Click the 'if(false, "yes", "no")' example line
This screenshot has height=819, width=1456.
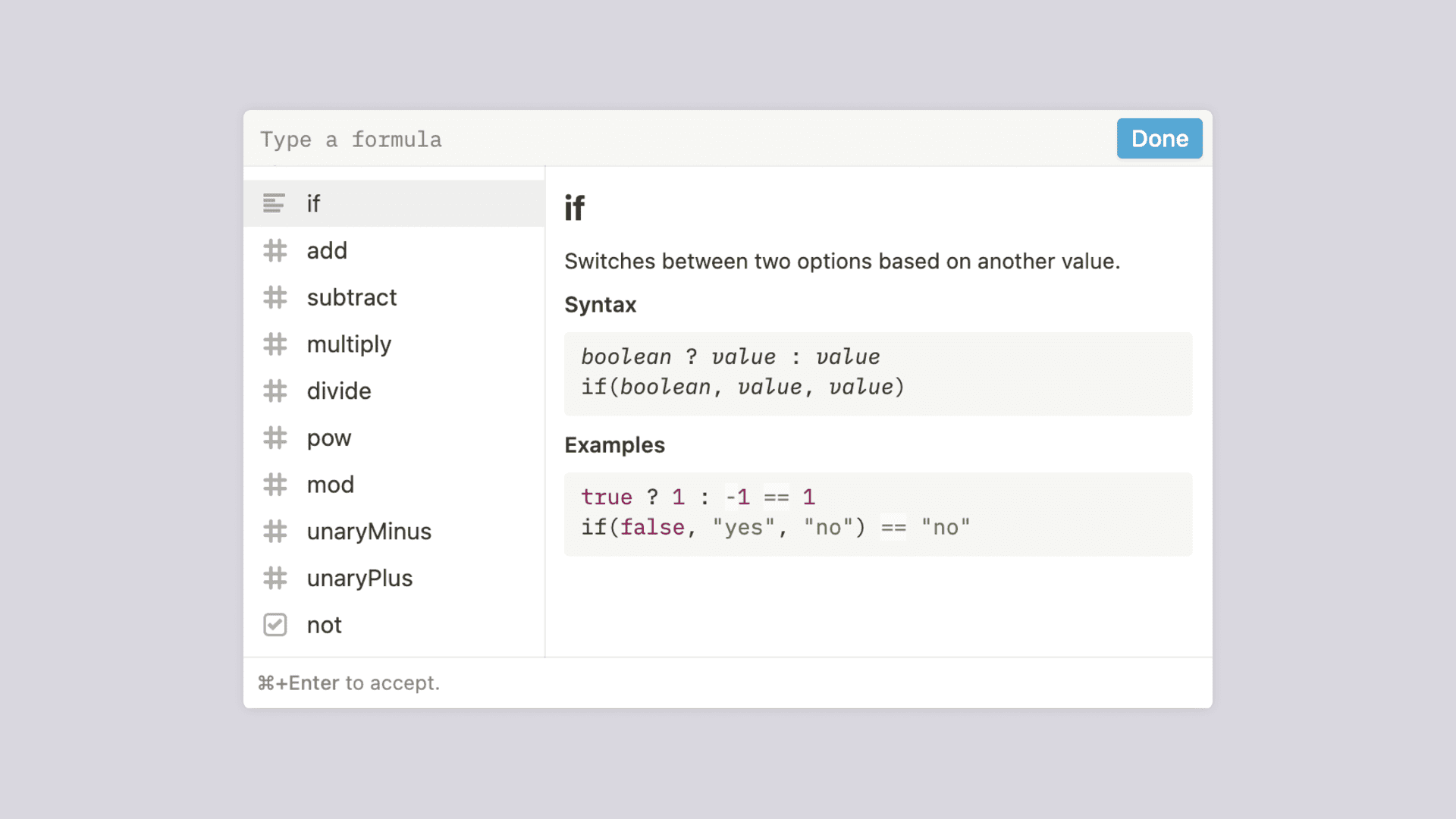pos(776,528)
